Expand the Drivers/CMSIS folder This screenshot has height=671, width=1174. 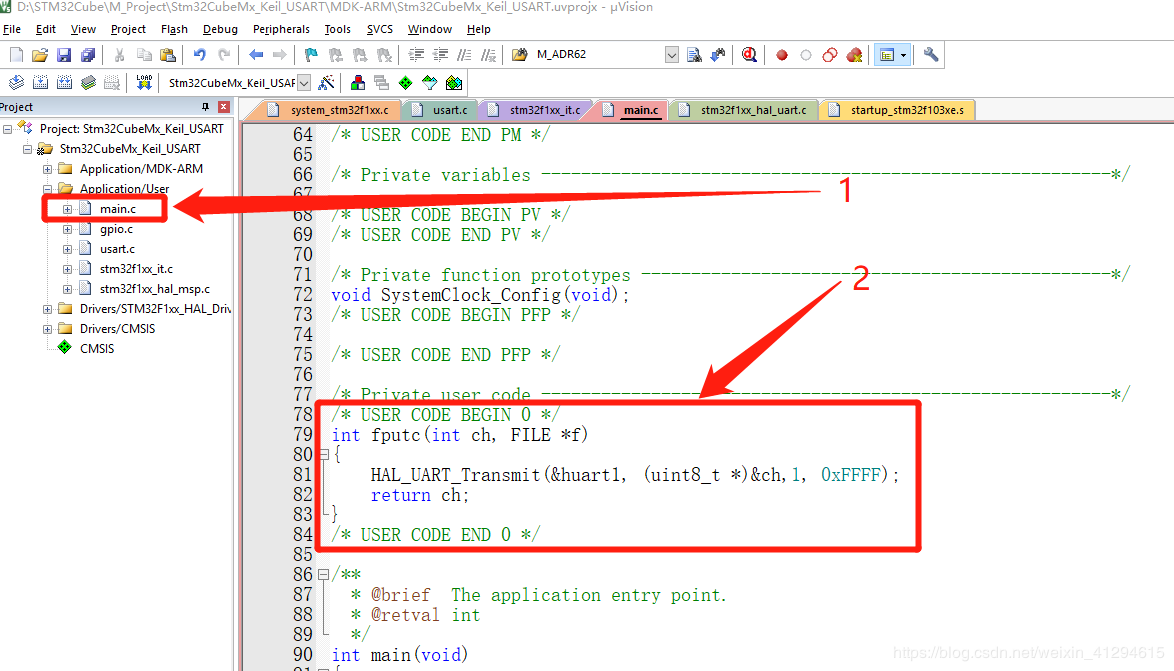[47, 329]
